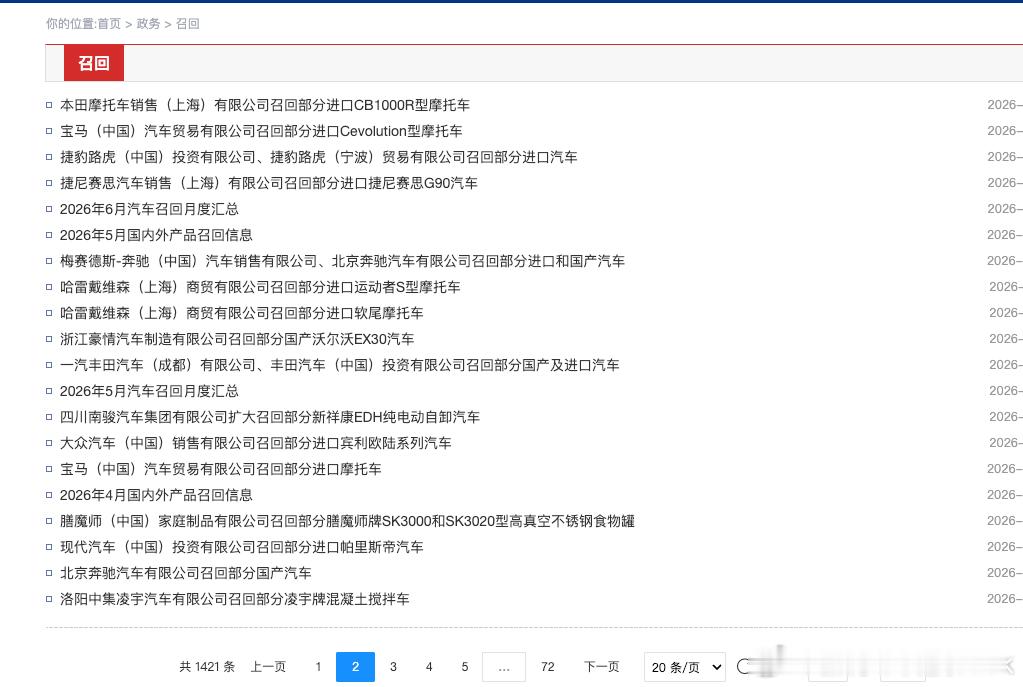Click current page 2 button
Screen dimensions: 1023x687
(356, 667)
